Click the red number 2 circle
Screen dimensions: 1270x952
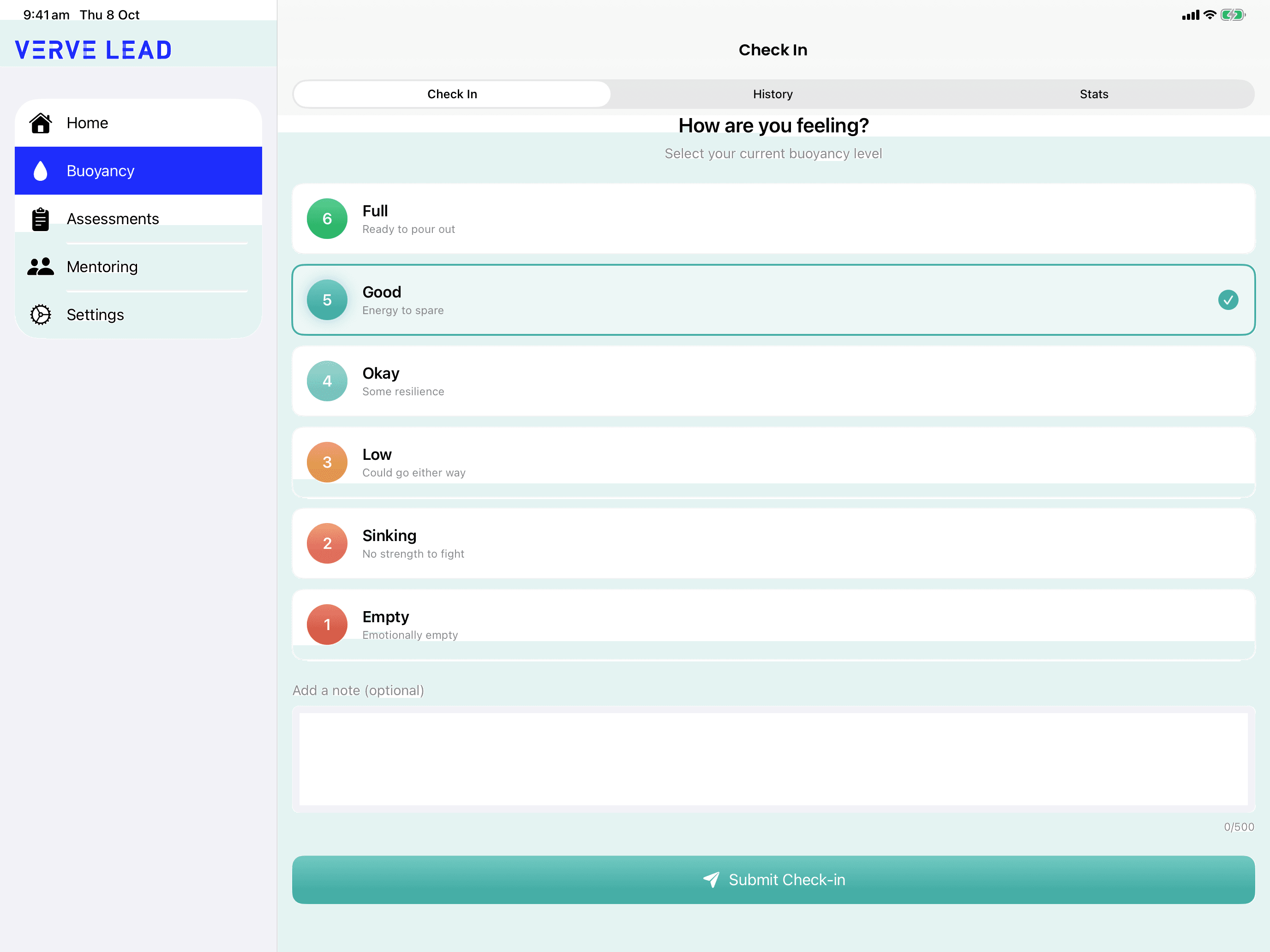click(327, 543)
